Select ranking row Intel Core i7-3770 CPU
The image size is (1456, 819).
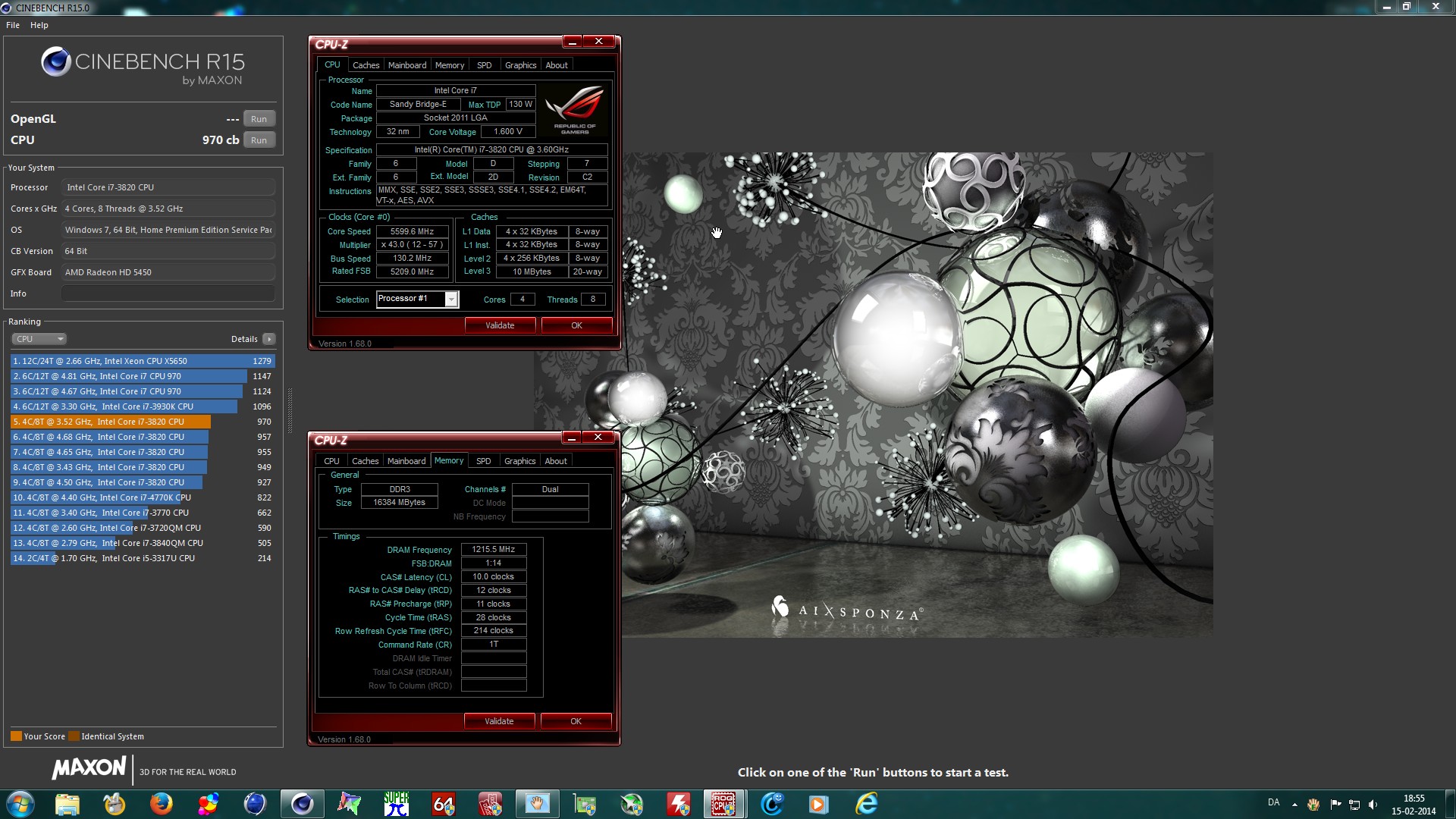[143, 513]
